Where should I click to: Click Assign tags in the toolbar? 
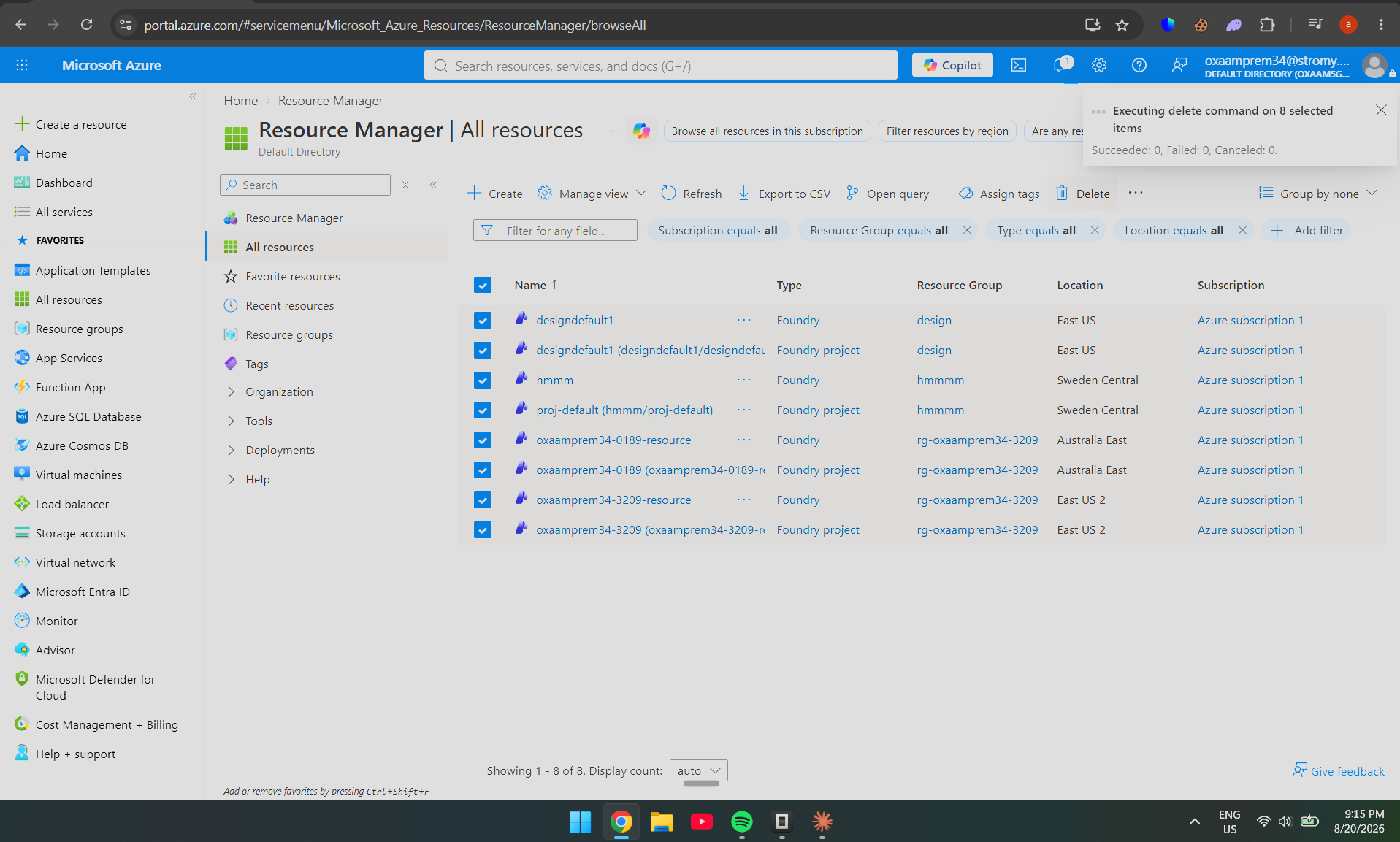coord(998,194)
